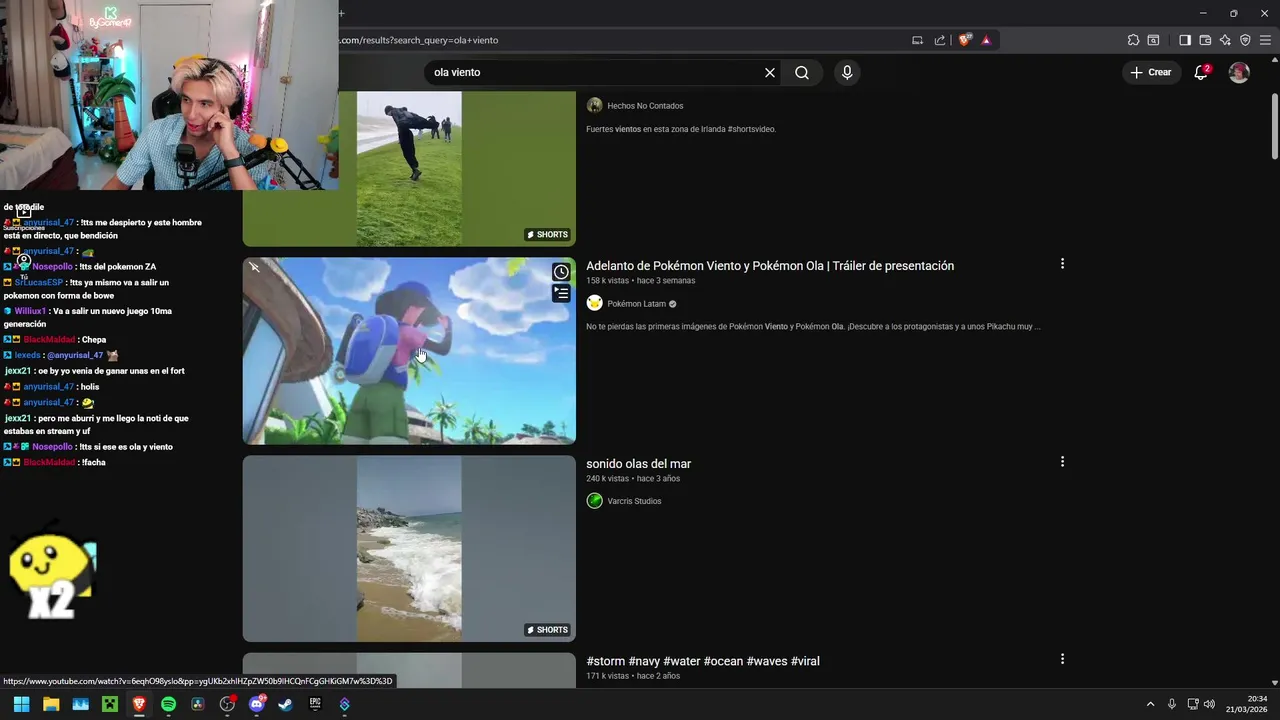Click the magnifier search button
1280x720 pixels.
[802, 72]
